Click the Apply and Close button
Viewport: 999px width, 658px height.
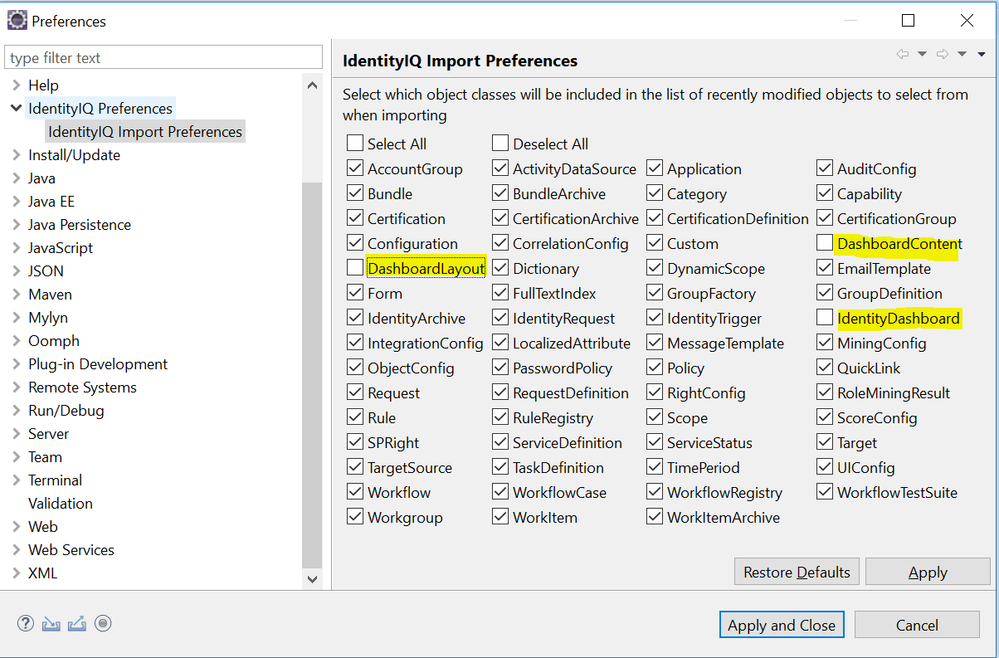(781, 625)
